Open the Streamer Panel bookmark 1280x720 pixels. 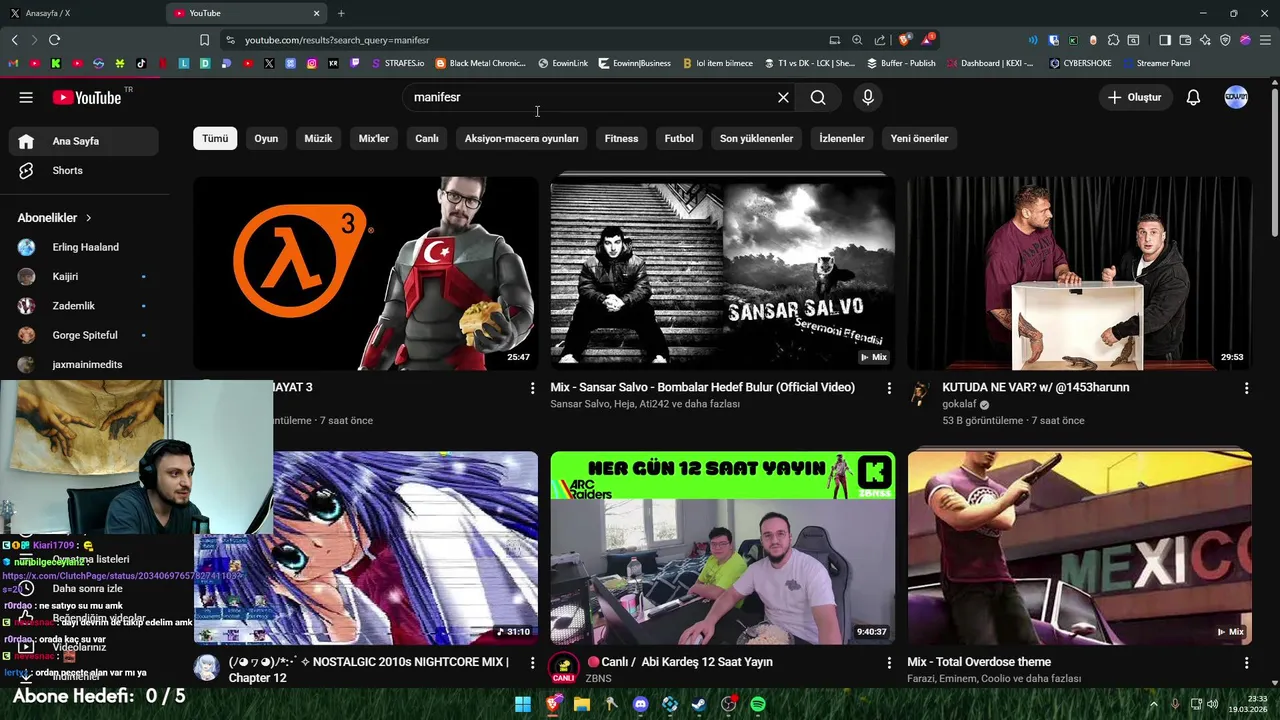pos(1156,63)
